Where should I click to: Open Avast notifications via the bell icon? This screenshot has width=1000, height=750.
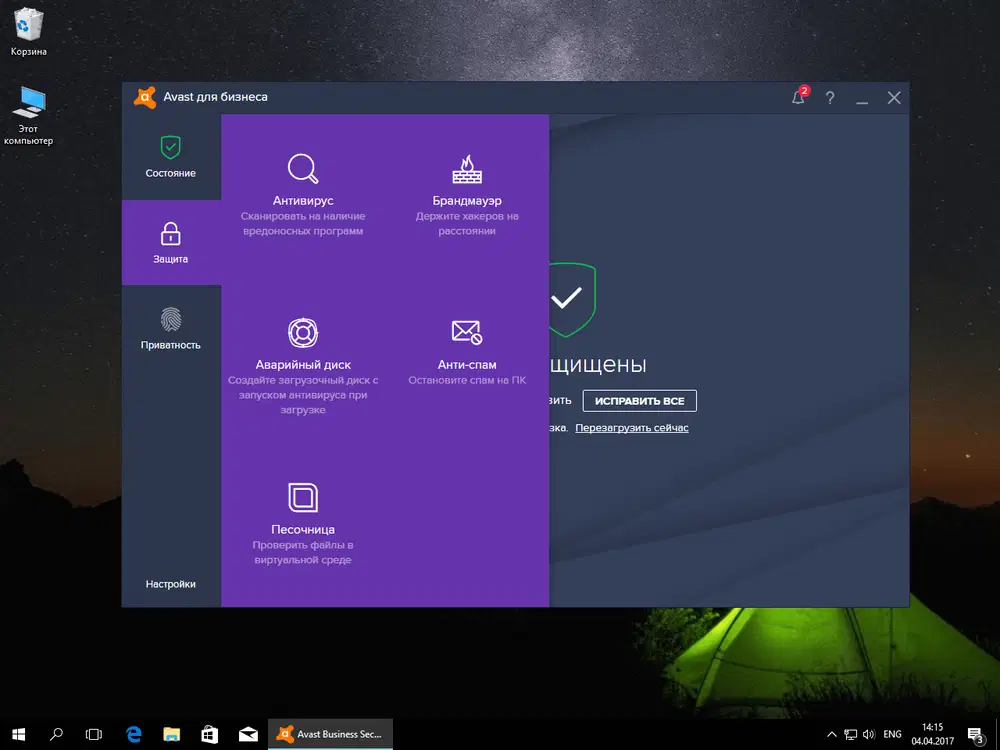click(x=796, y=97)
